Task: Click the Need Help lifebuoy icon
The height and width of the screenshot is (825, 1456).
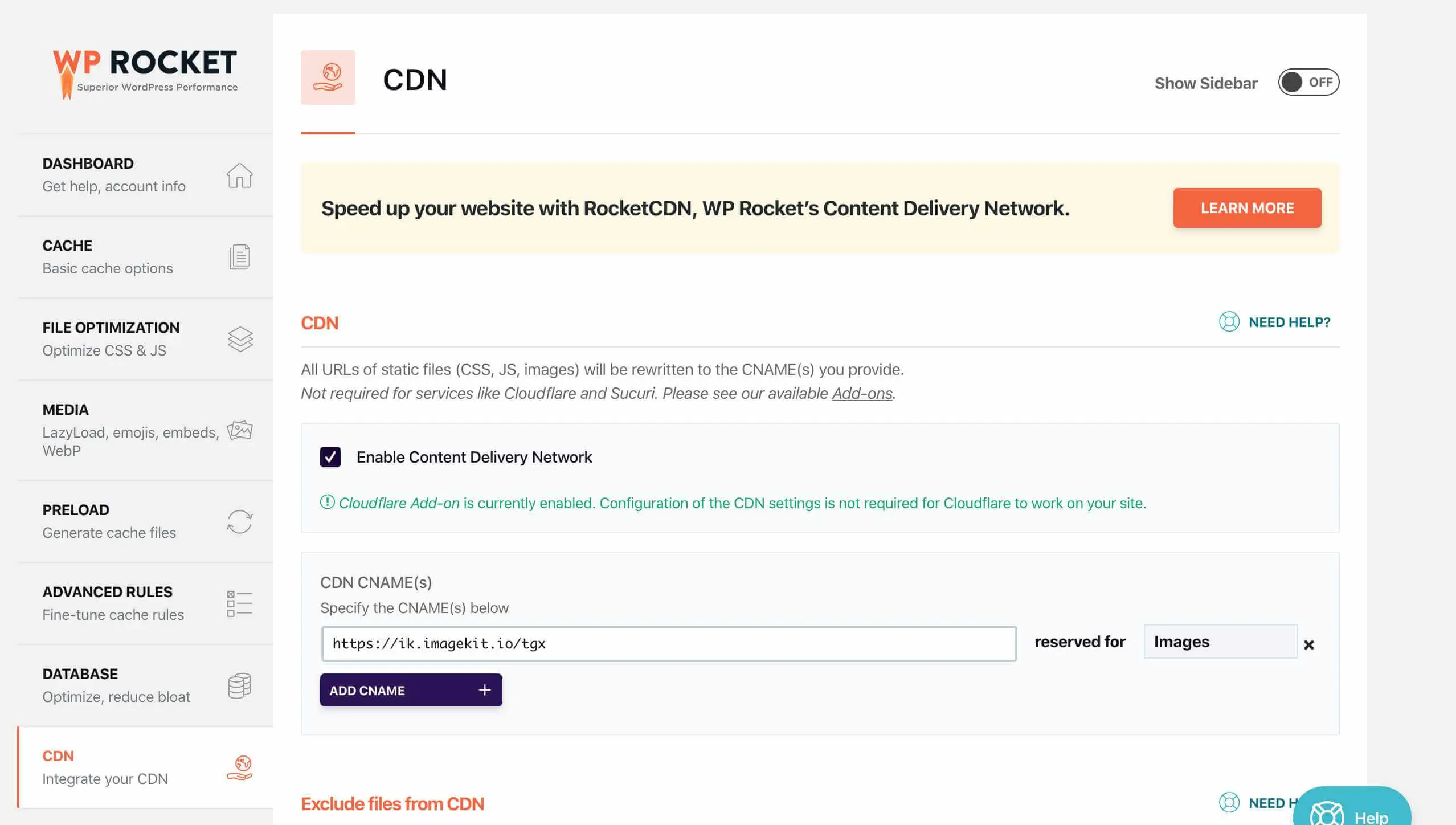Action: tap(1229, 322)
